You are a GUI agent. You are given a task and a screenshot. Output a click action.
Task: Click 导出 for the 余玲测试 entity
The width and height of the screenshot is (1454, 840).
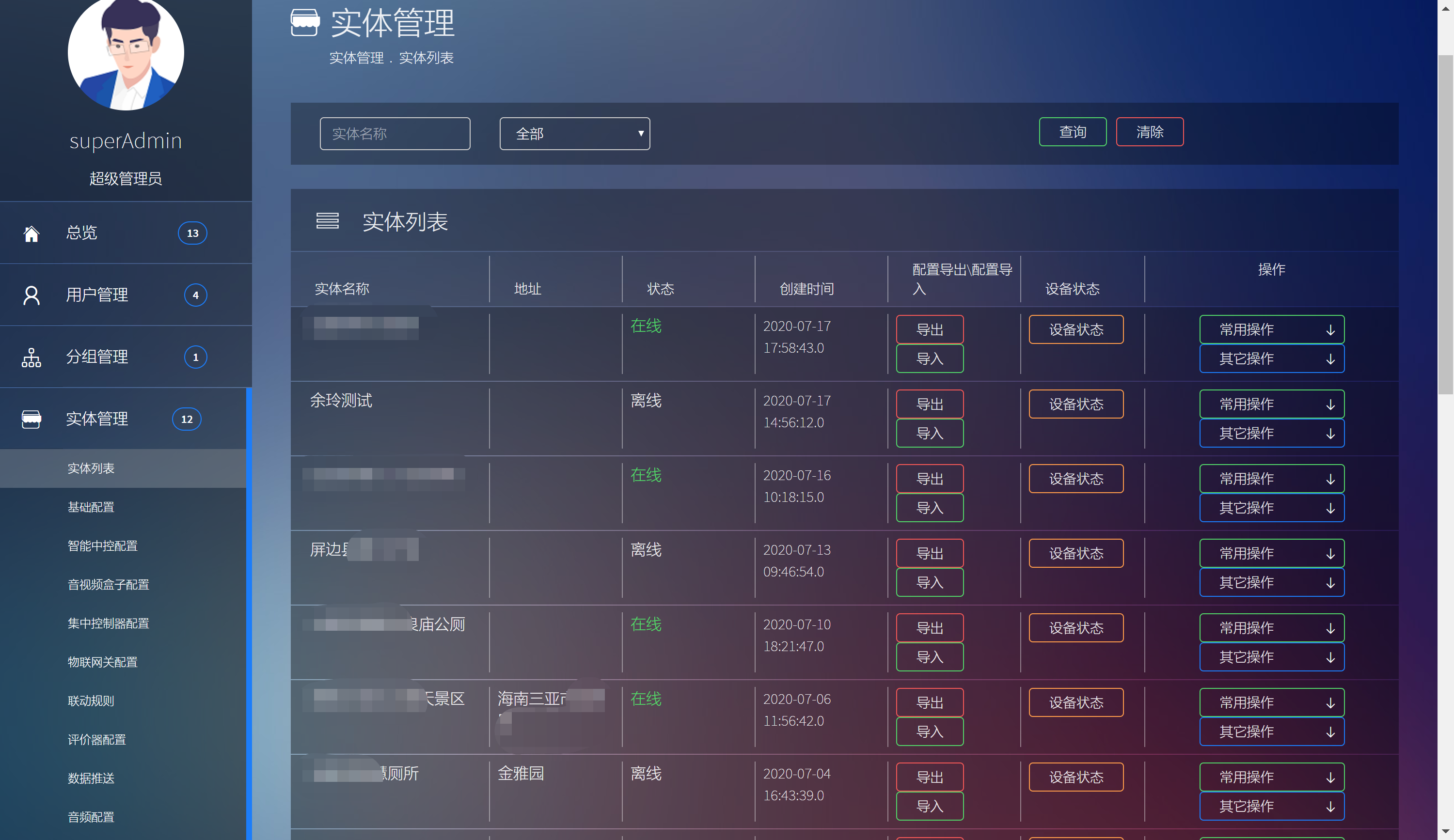coord(929,404)
